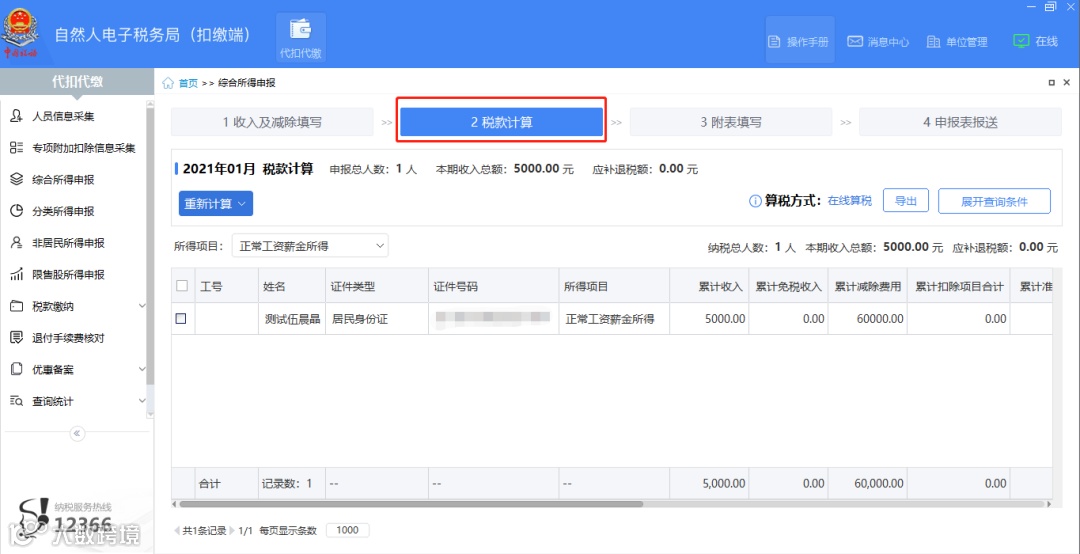Open the 单位管理 building icon

pos(933,41)
